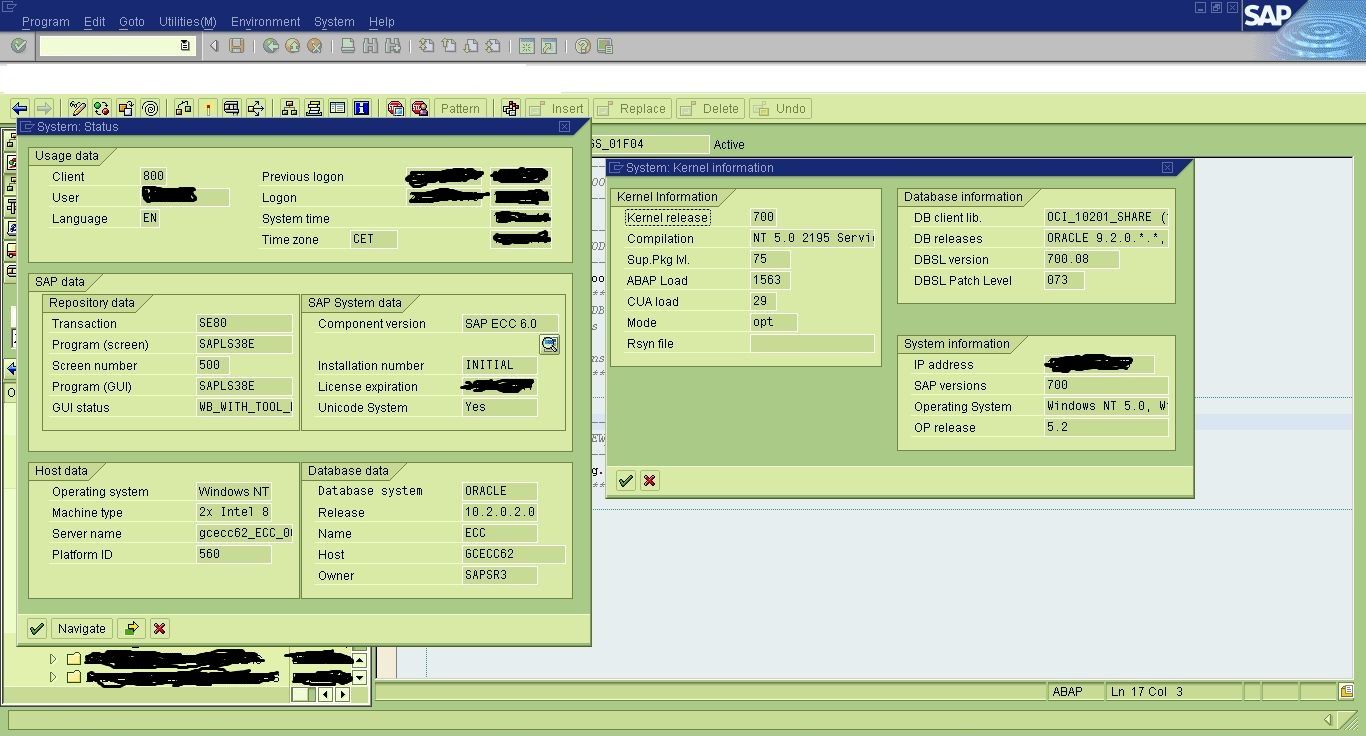Click the green Back arrow in the standard toolbar

[x=271, y=46]
